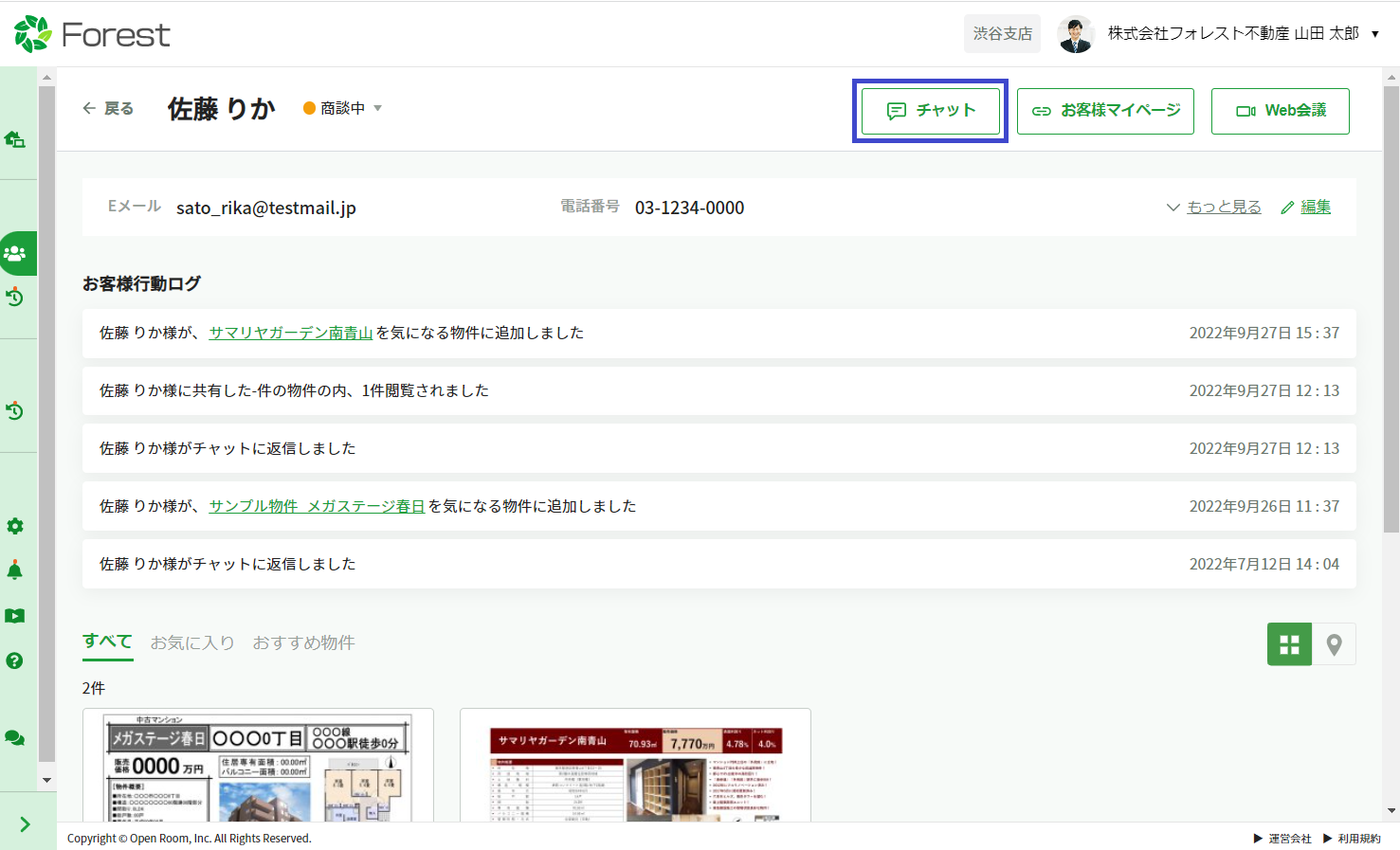Open the chat bubbles icon in sidebar
The width and height of the screenshot is (1400, 850).
coord(15,738)
